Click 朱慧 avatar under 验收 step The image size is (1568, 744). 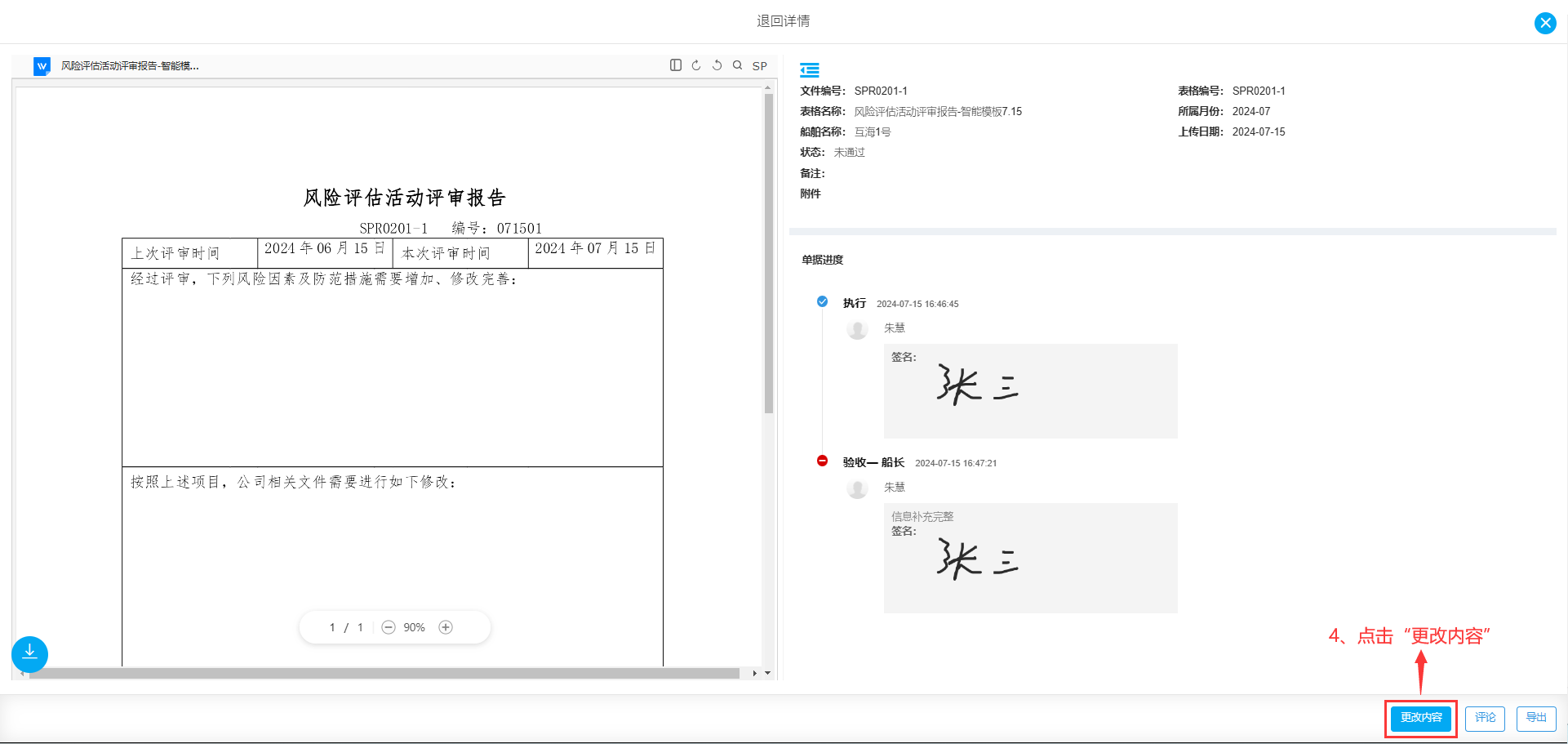click(x=857, y=488)
